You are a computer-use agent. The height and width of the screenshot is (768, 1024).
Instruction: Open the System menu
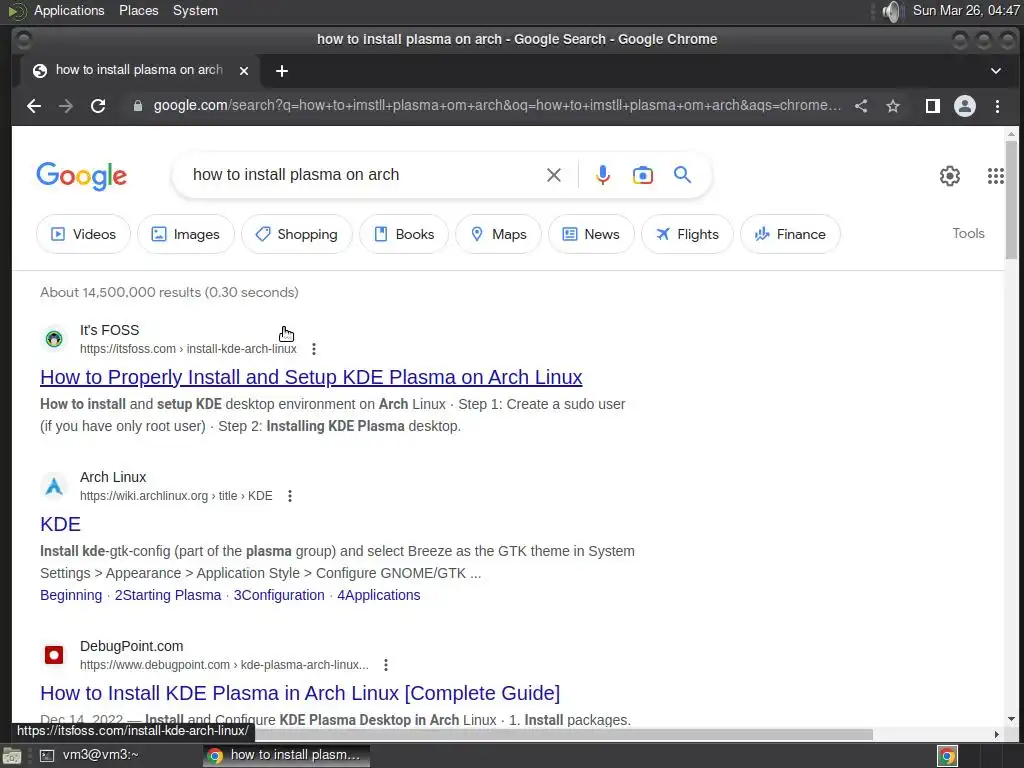point(195,10)
